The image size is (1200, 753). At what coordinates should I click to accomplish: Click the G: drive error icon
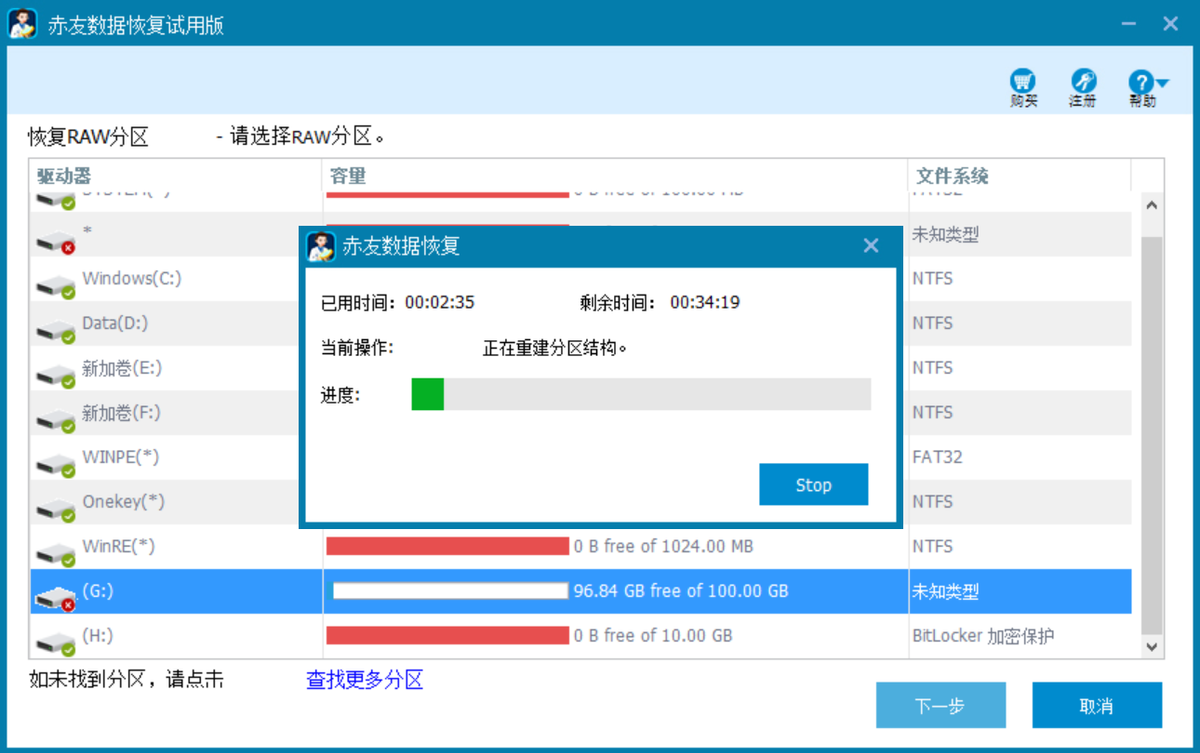(55, 598)
